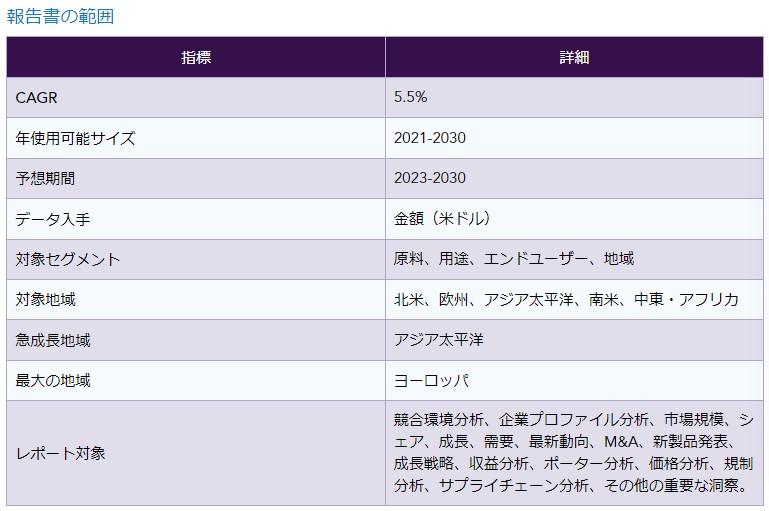The image size is (769, 511).
Task: Select the 詳細 column header
Action: (574, 57)
